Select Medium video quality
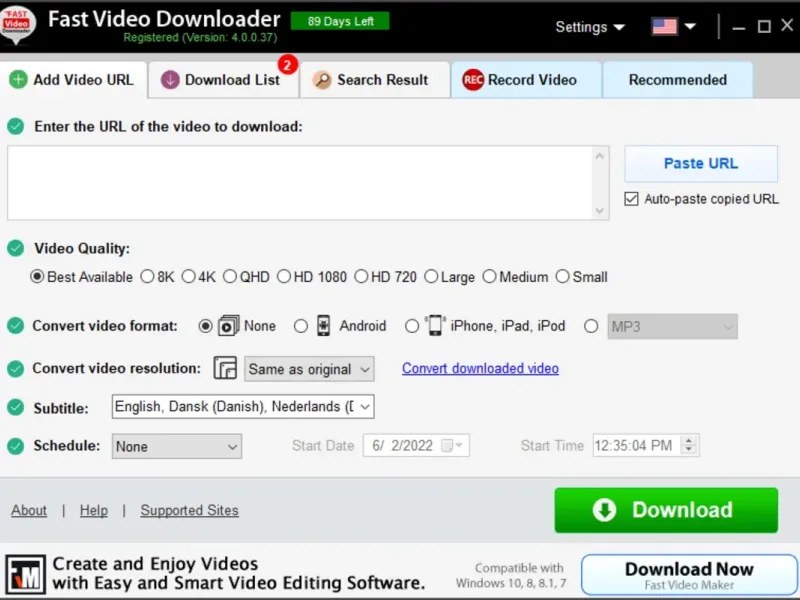Image resolution: width=800 pixels, height=600 pixels. point(489,277)
